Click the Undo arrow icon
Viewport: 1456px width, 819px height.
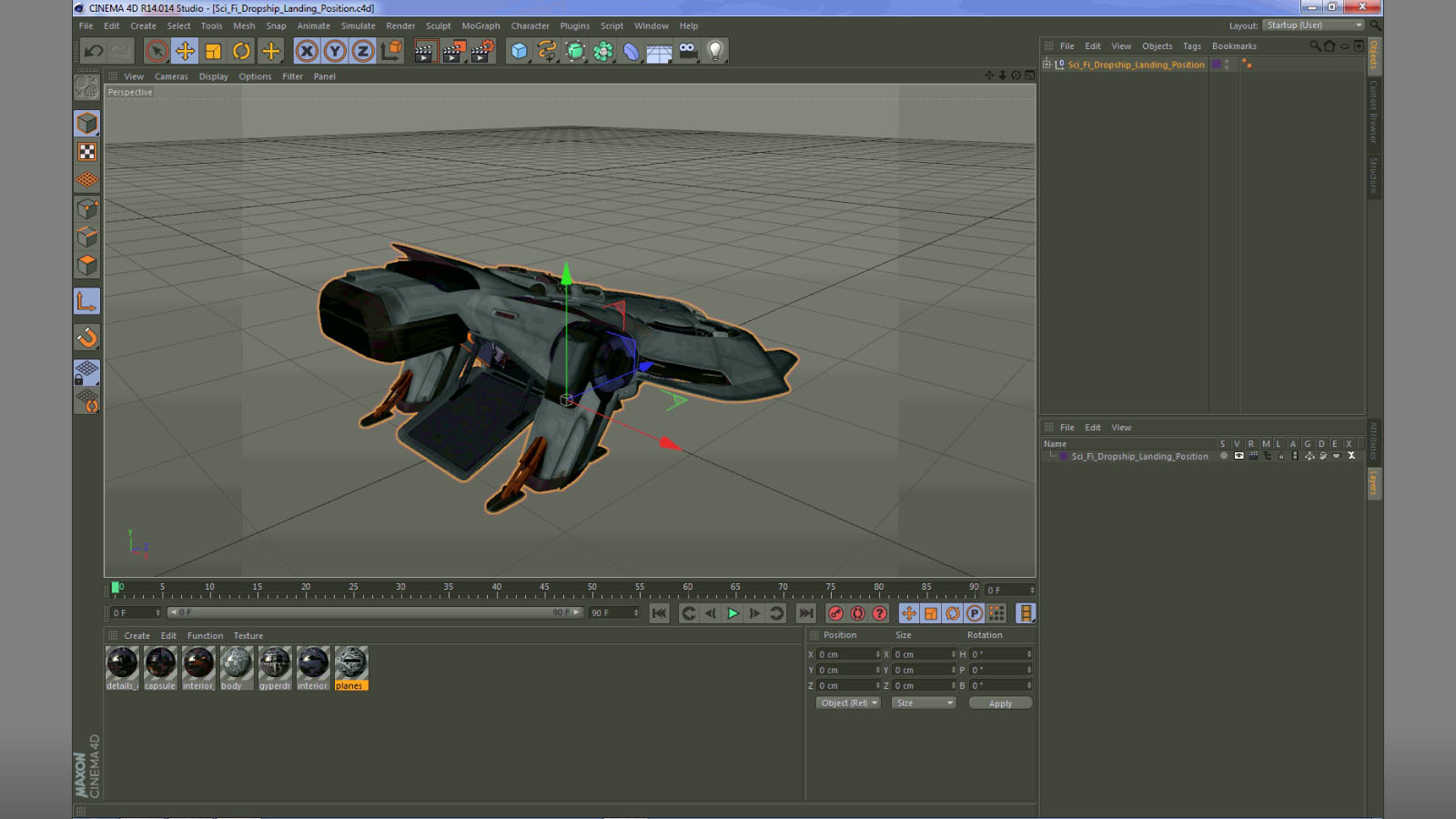click(x=94, y=51)
